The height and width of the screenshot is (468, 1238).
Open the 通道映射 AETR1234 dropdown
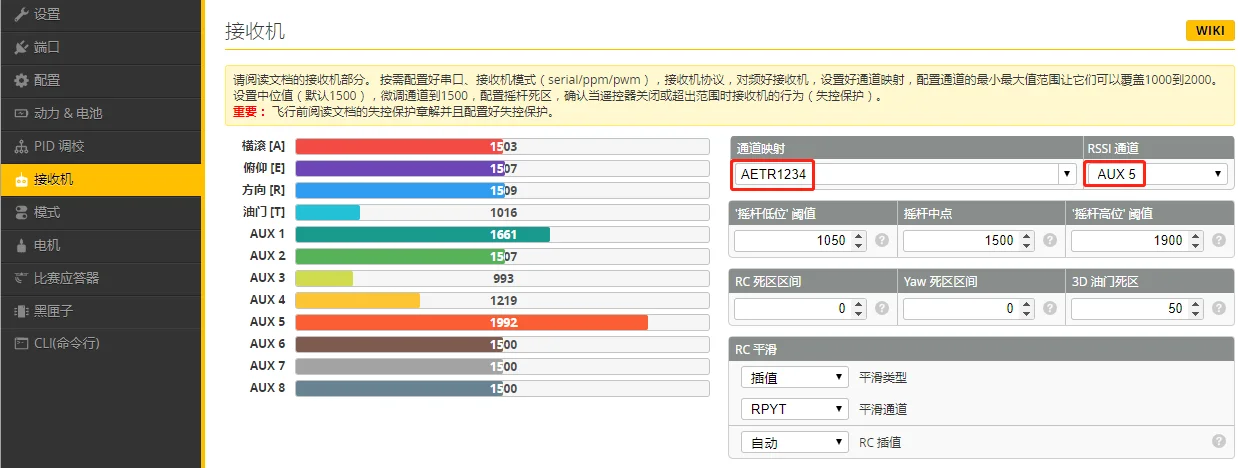904,174
